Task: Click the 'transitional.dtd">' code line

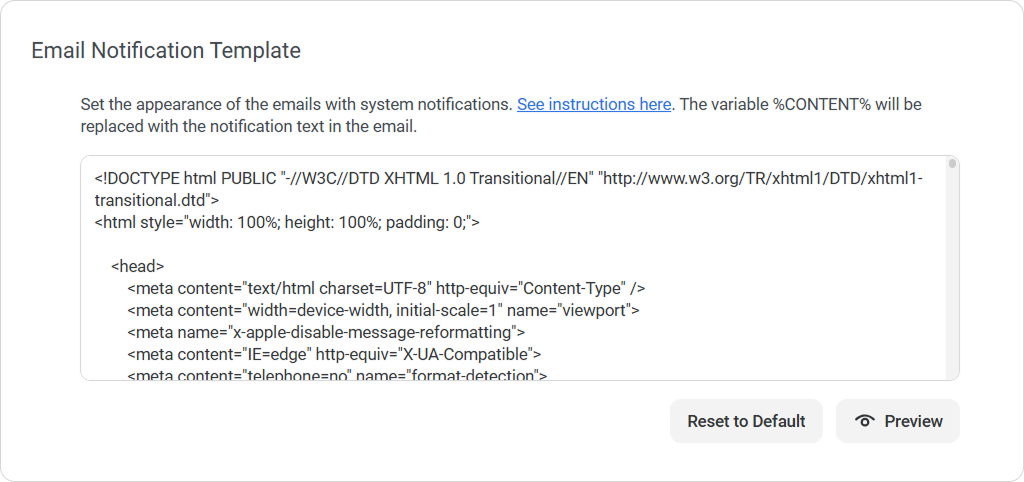Action: point(157,200)
